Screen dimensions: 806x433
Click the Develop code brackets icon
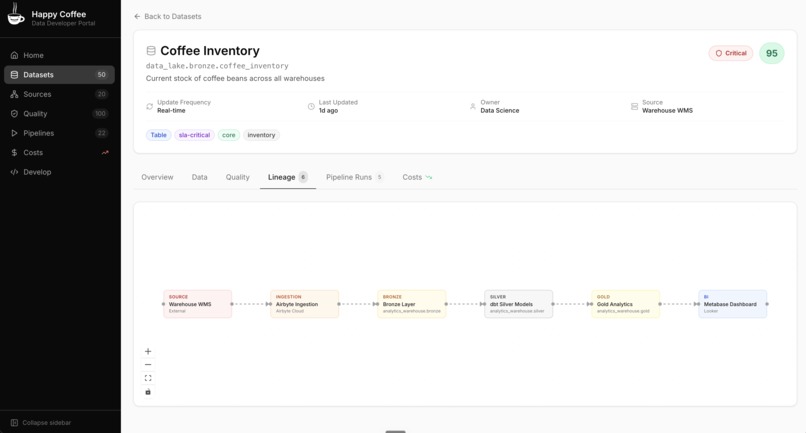coord(14,172)
